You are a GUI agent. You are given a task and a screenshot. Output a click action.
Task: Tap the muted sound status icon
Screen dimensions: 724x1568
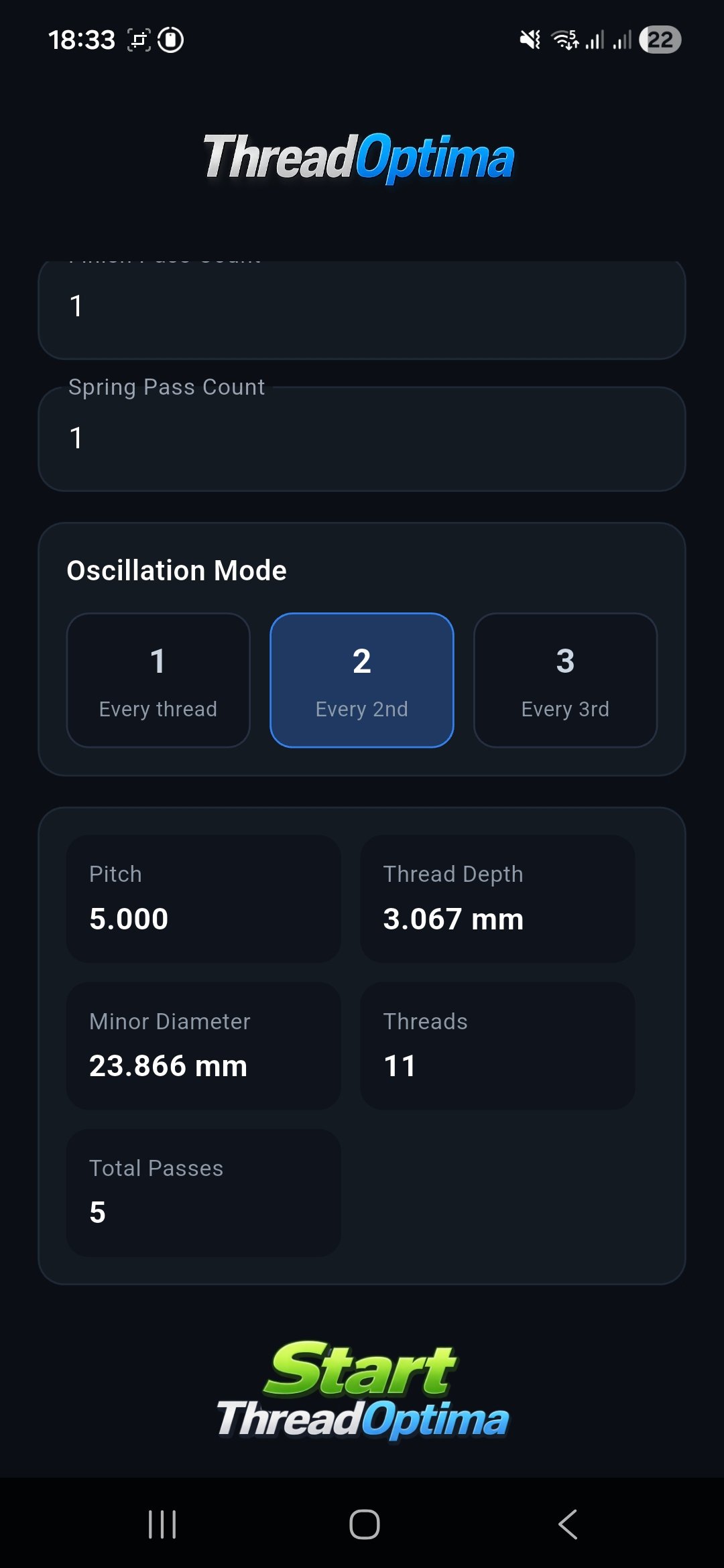click(530, 40)
